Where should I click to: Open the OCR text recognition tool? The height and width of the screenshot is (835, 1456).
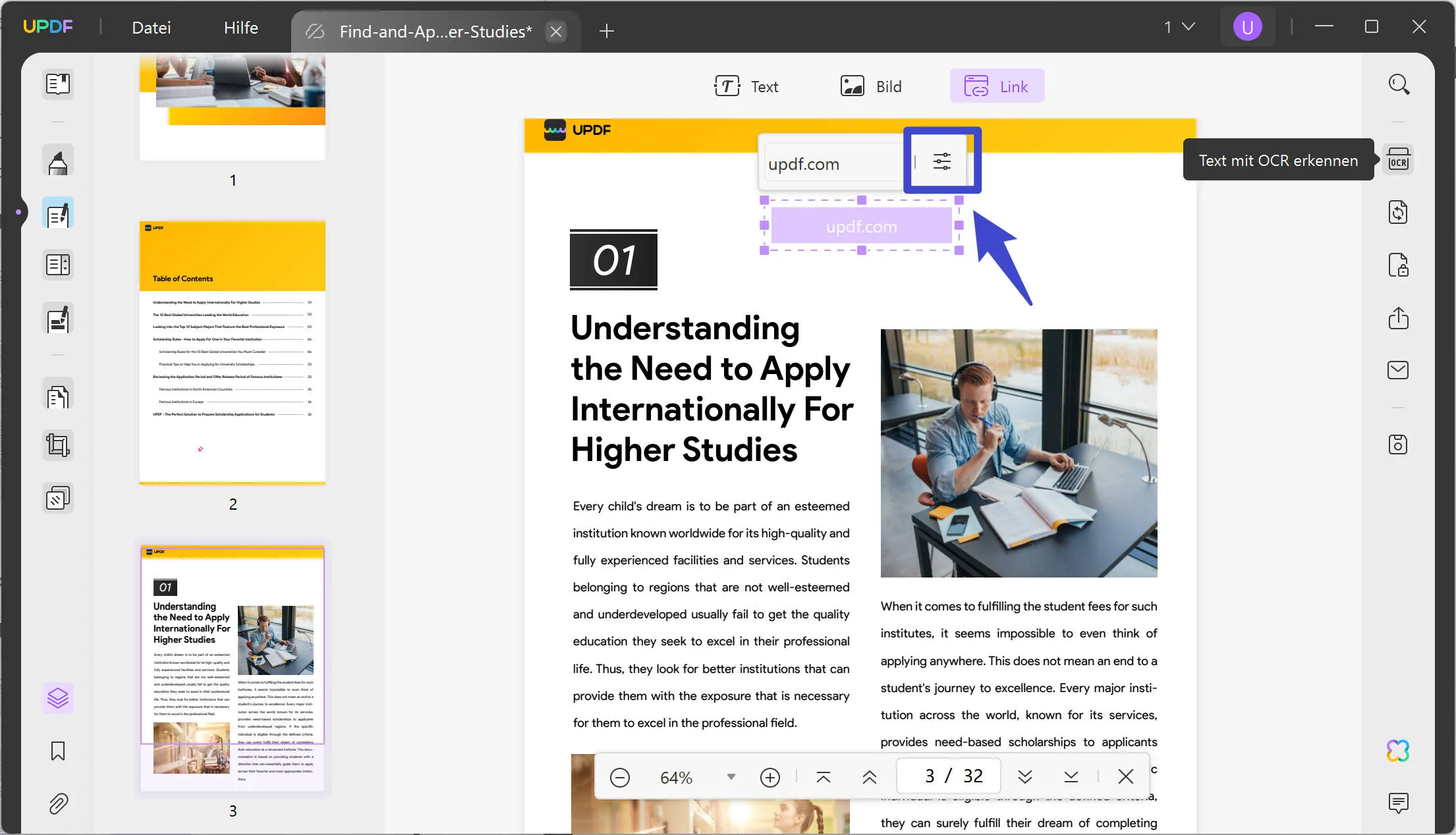(1398, 160)
